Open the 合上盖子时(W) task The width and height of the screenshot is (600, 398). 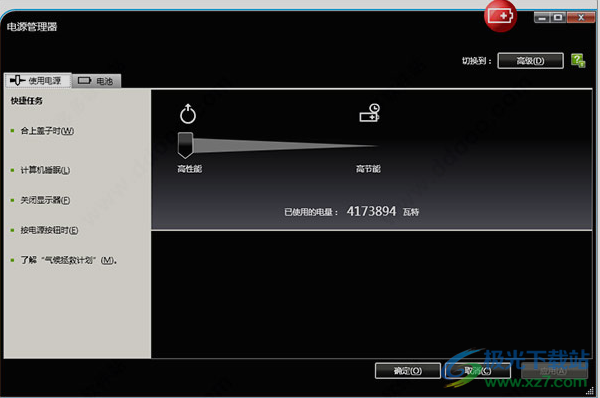tap(47, 131)
